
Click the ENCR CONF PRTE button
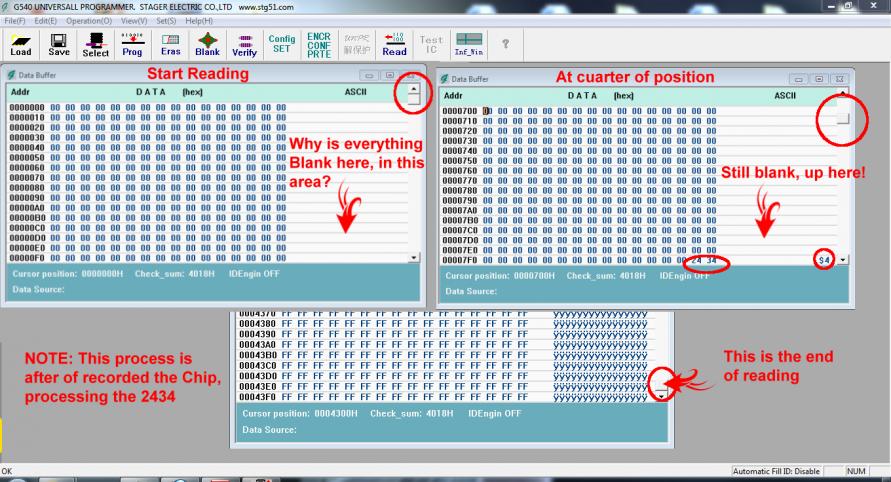pos(316,45)
